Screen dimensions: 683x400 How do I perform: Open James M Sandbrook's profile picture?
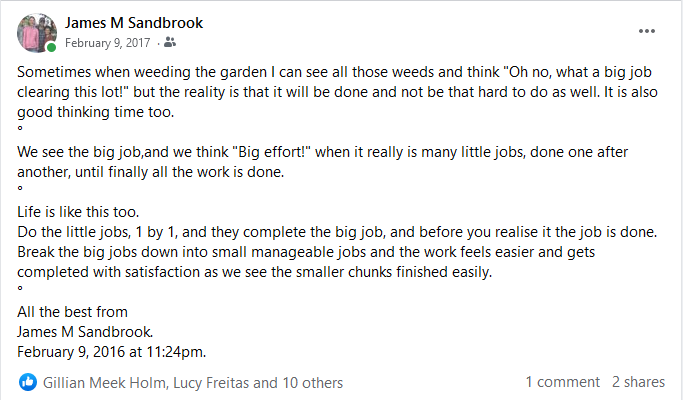pos(36,33)
